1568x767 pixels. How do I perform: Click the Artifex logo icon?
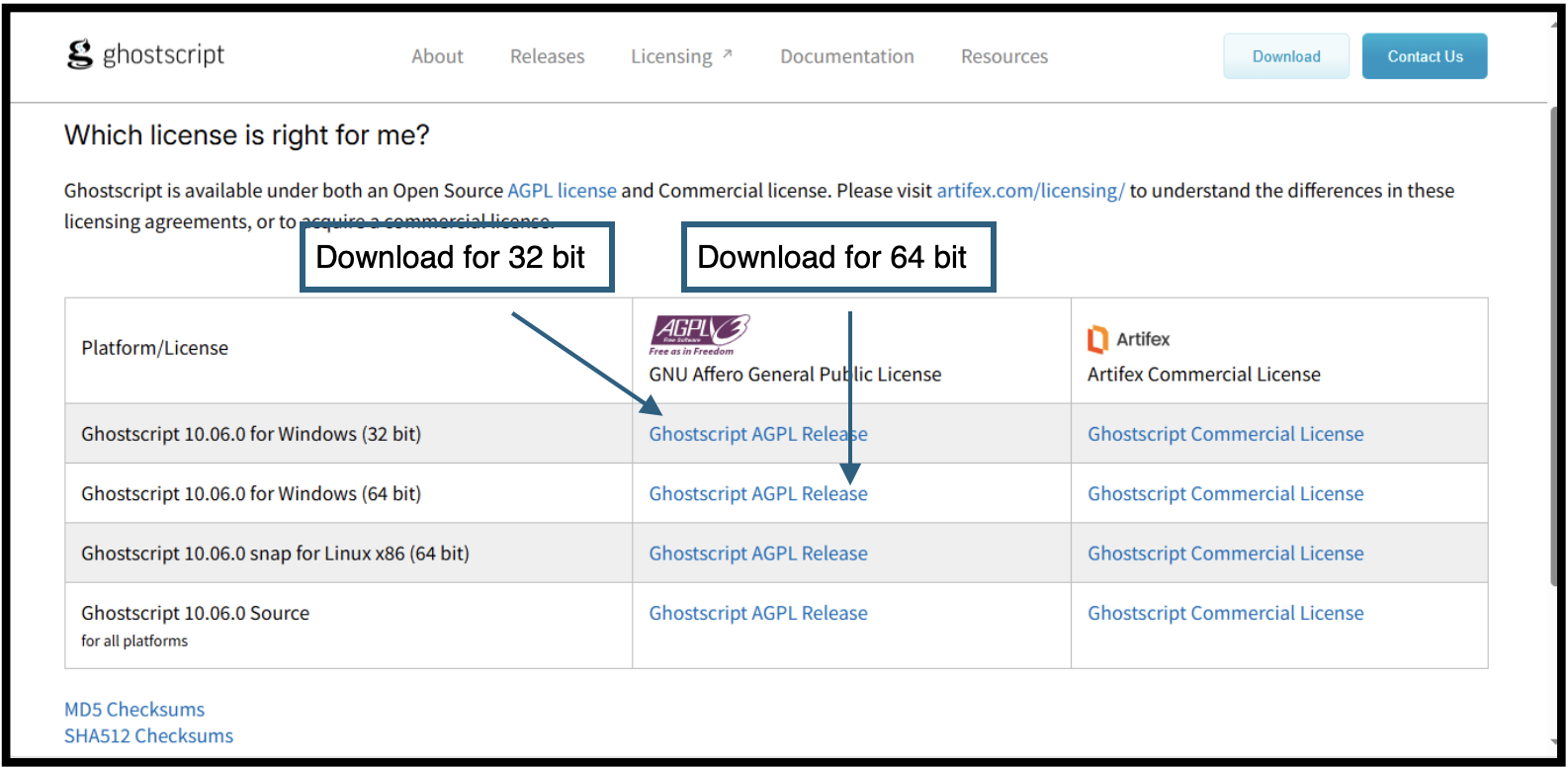click(1097, 339)
